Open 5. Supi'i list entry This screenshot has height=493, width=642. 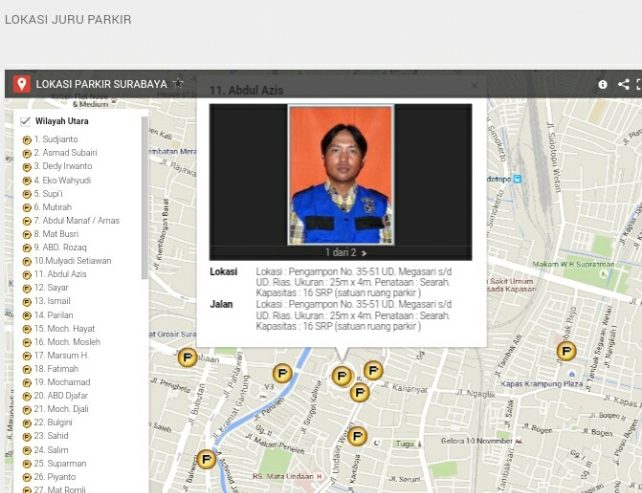pos(48,194)
